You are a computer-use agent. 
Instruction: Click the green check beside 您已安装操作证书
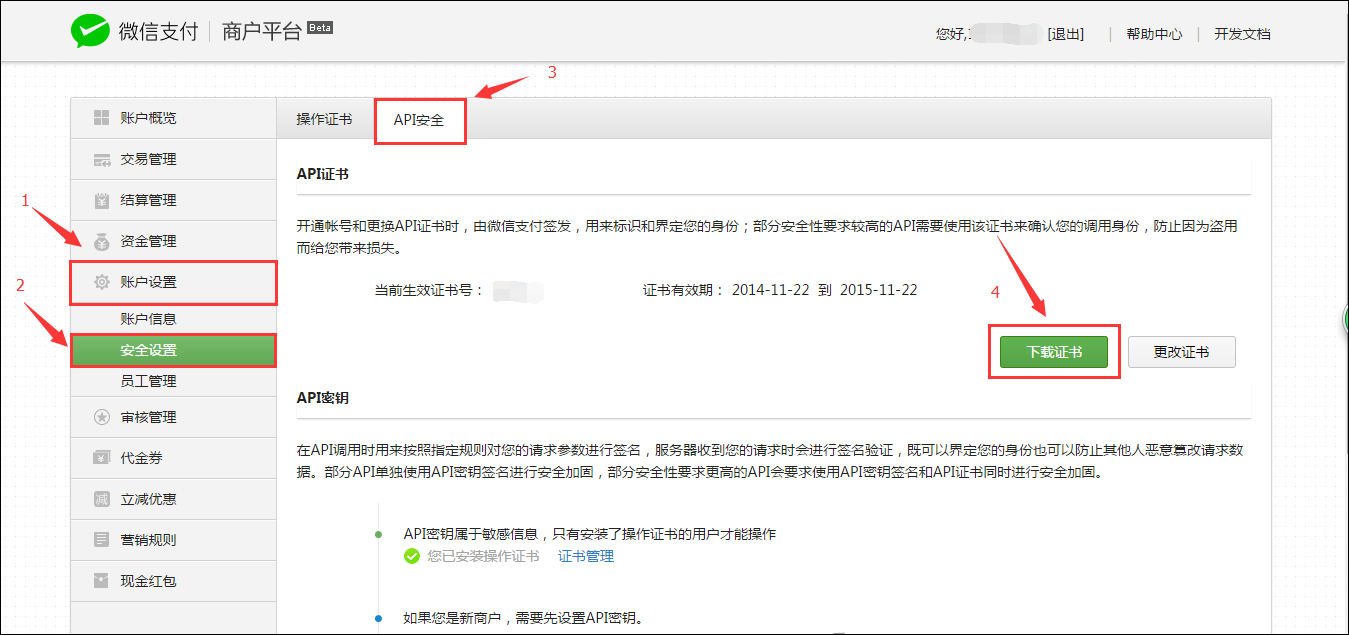point(411,556)
